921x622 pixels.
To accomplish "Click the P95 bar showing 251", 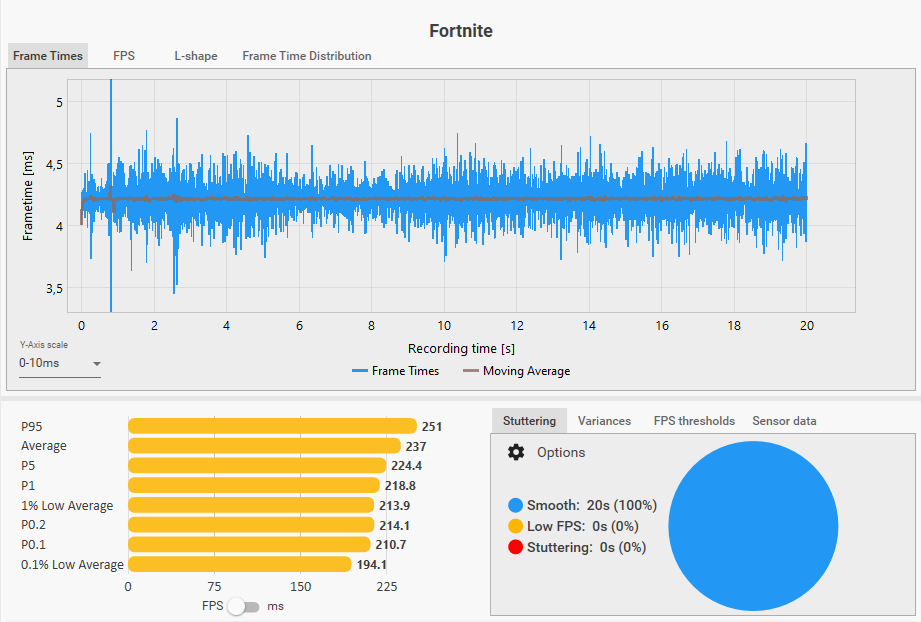I will point(272,426).
